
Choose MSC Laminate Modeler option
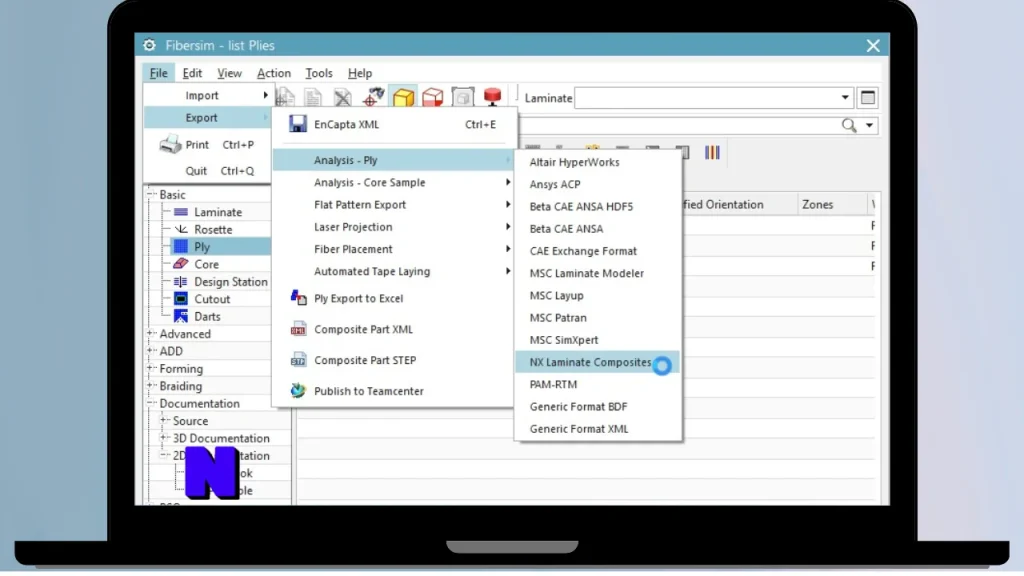(598, 273)
